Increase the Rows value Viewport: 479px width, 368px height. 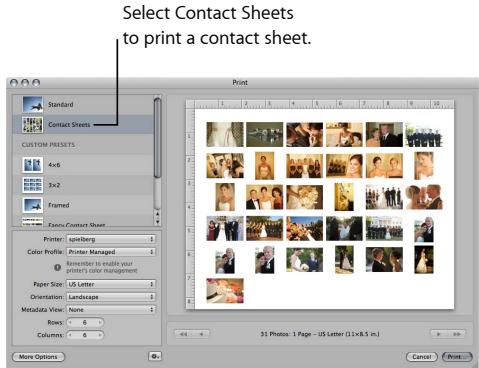[100, 322]
